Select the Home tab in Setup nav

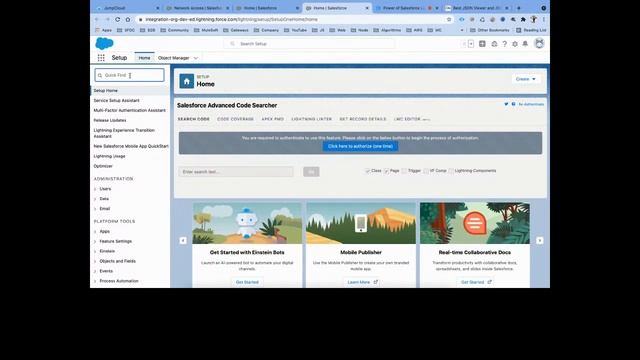click(x=144, y=58)
